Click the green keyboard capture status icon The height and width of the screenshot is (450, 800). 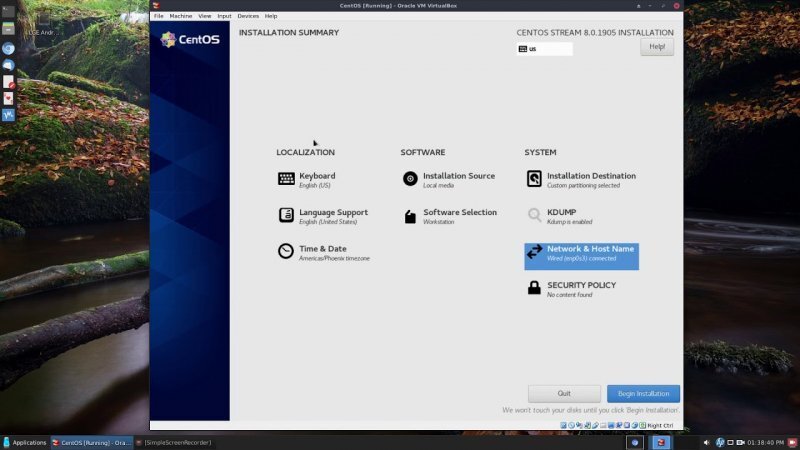click(x=642, y=426)
